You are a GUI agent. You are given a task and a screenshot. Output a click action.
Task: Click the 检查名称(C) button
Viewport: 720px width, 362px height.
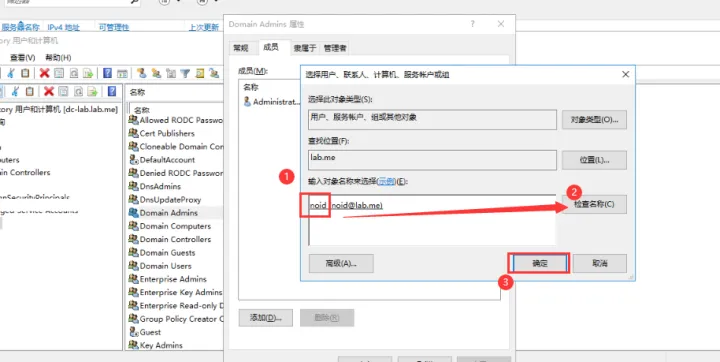click(x=594, y=204)
